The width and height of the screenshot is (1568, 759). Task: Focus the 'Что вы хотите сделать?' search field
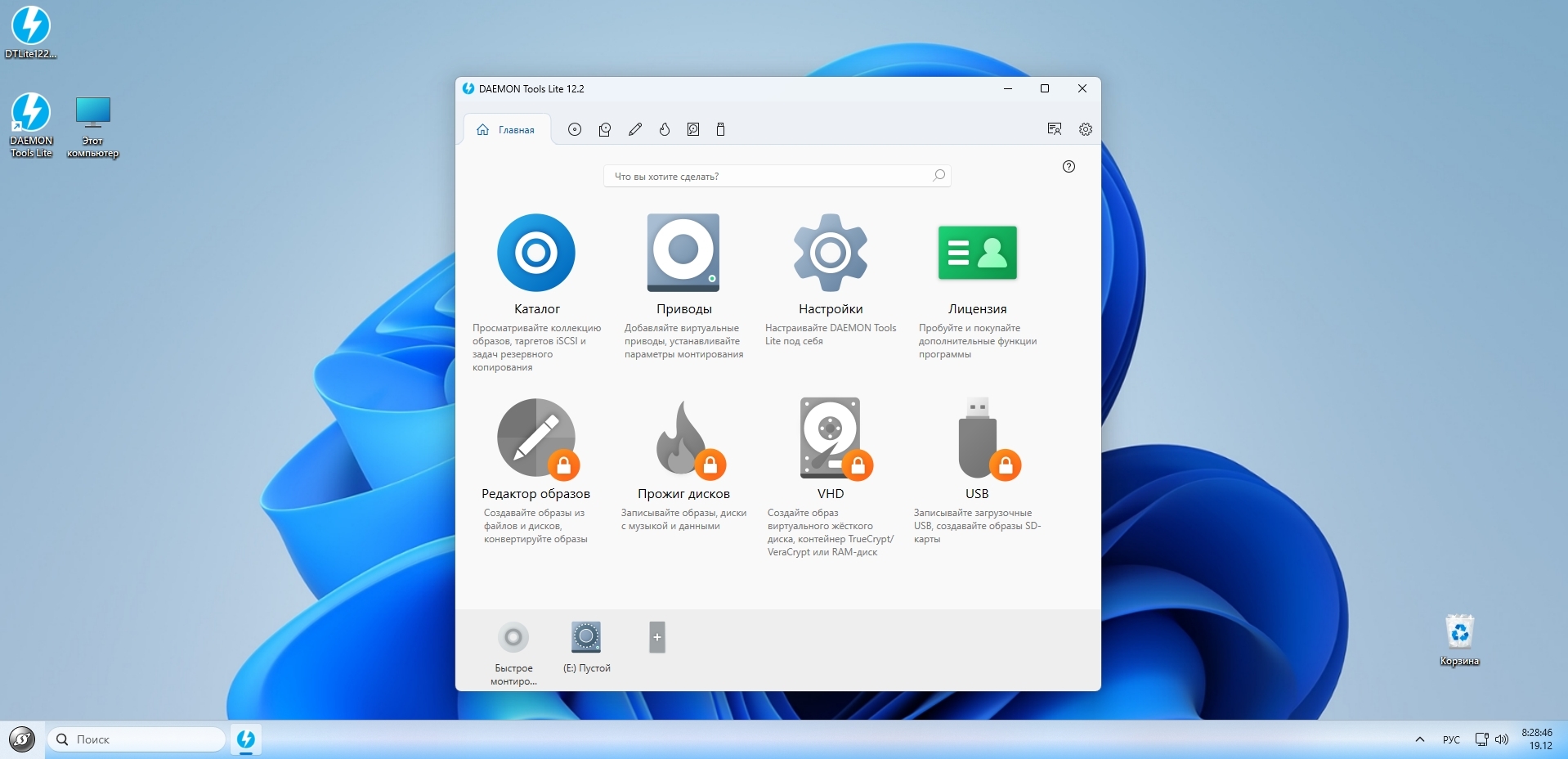click(777, 176)
